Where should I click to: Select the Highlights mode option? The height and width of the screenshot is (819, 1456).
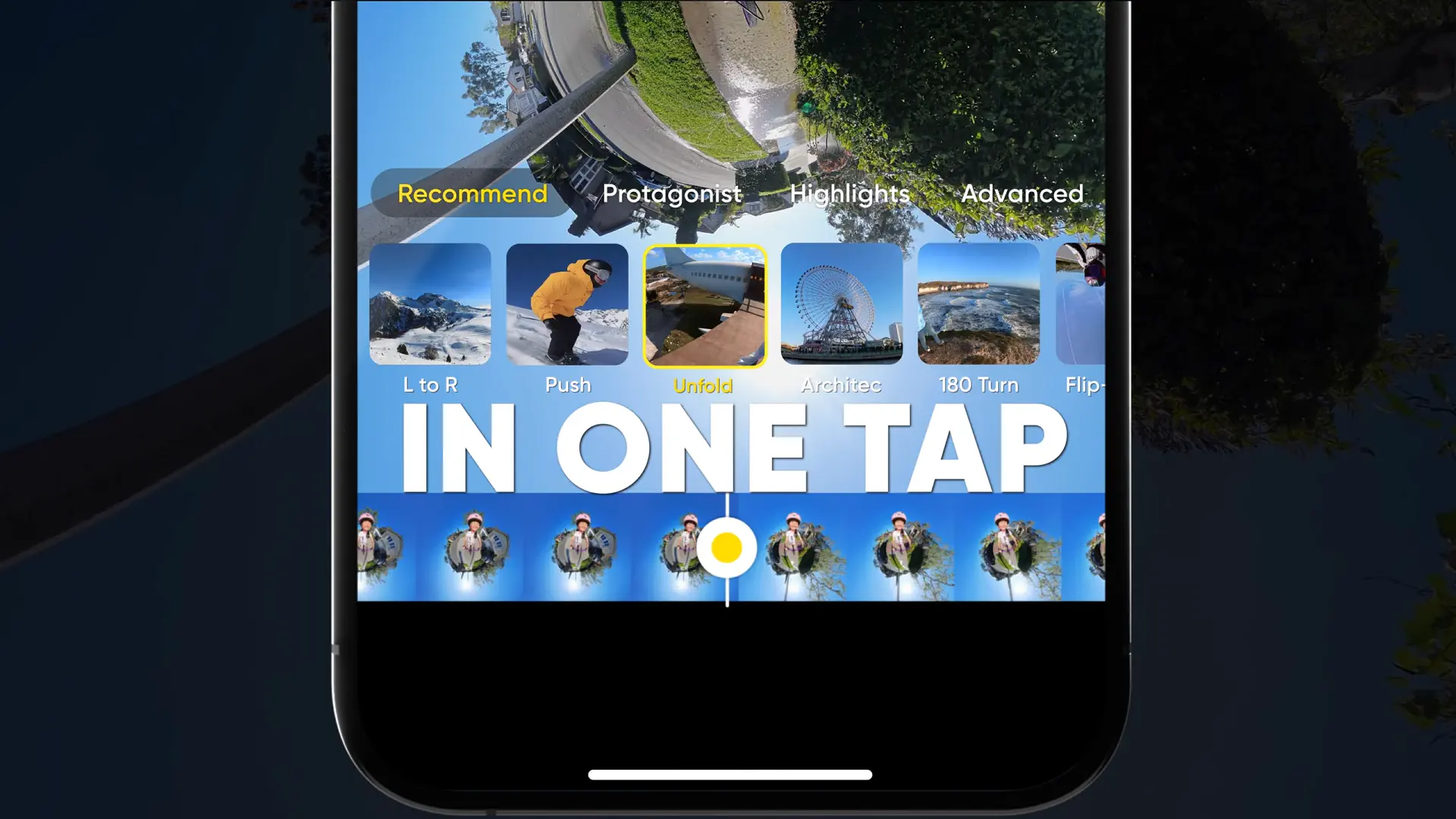pos(850,194)
